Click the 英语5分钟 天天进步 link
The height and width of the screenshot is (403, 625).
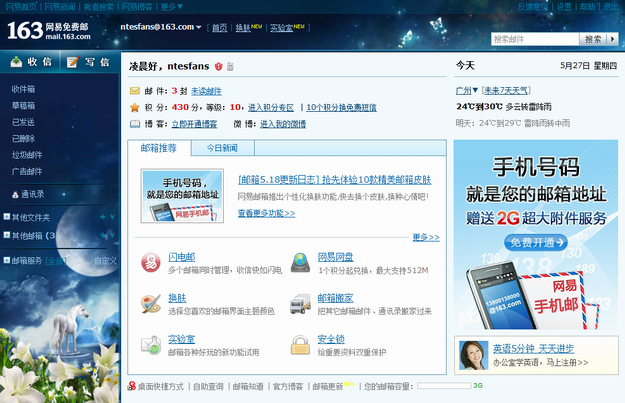click(533, 349)
